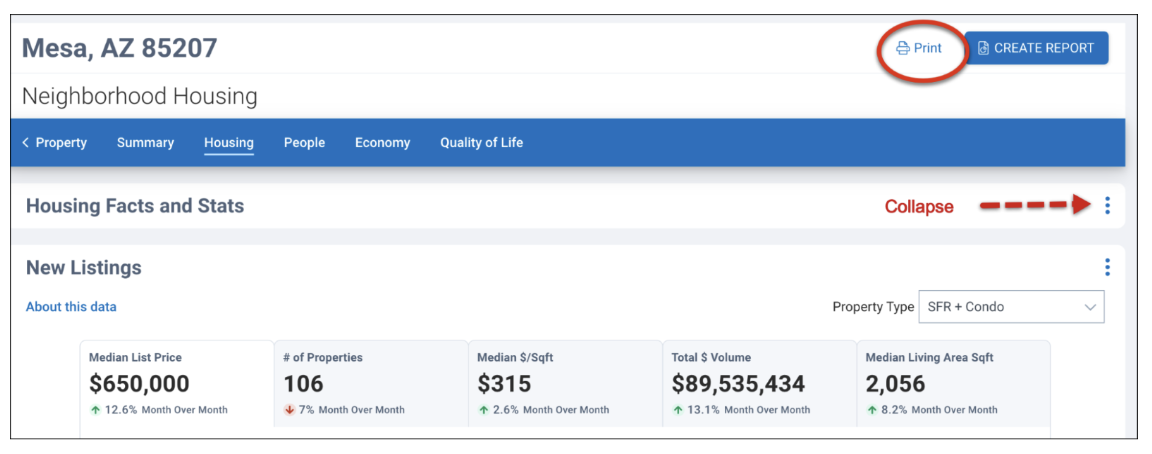
Task: Click the Print link
Action: click(919, 48)
